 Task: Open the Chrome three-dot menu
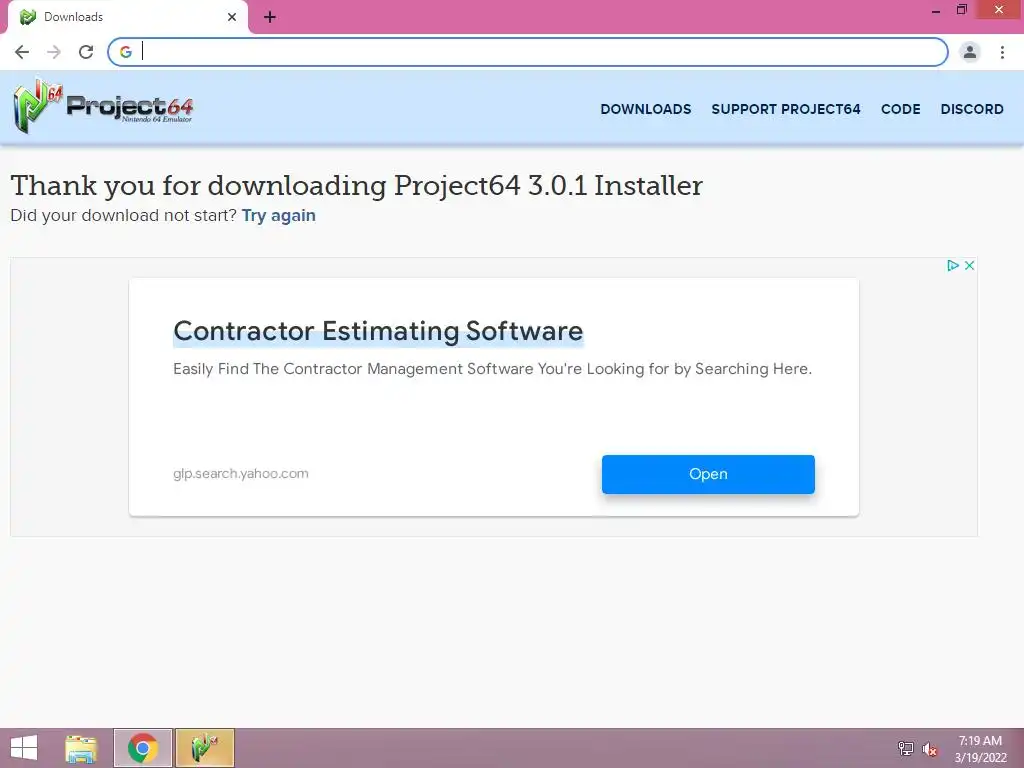tap(1002, 52)
